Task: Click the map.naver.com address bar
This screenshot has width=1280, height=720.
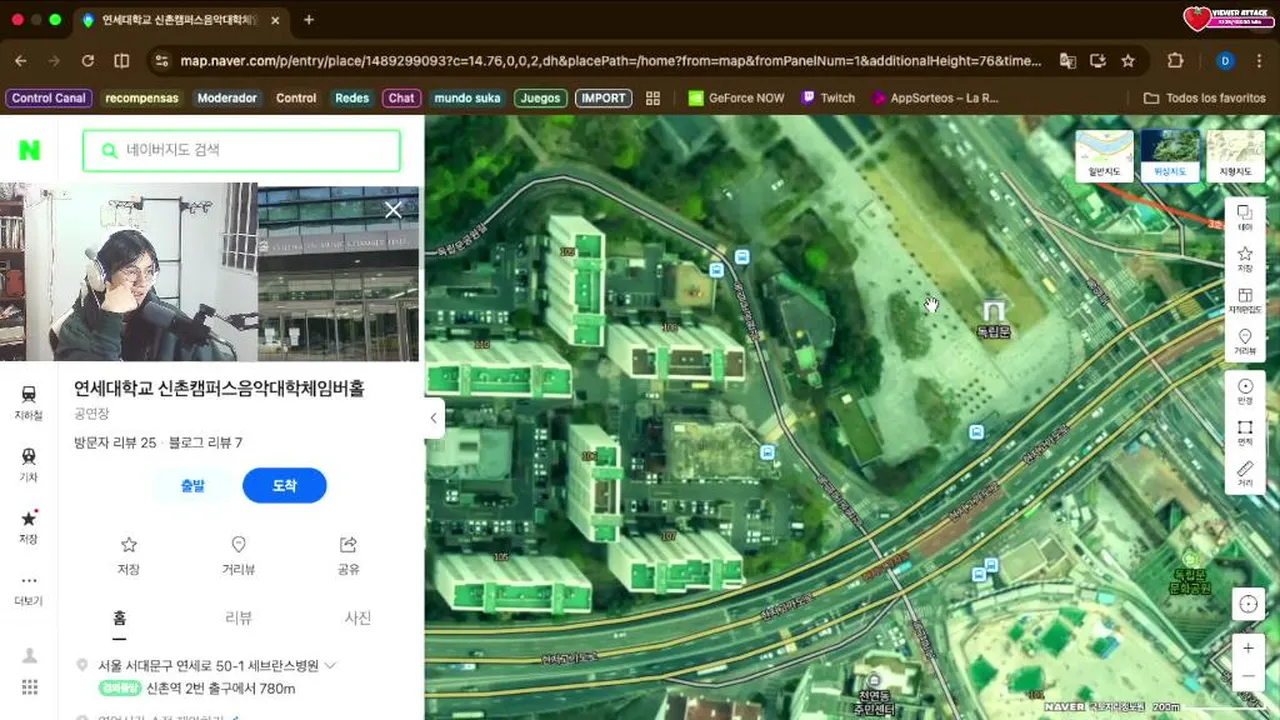Action: coord(610,61)
